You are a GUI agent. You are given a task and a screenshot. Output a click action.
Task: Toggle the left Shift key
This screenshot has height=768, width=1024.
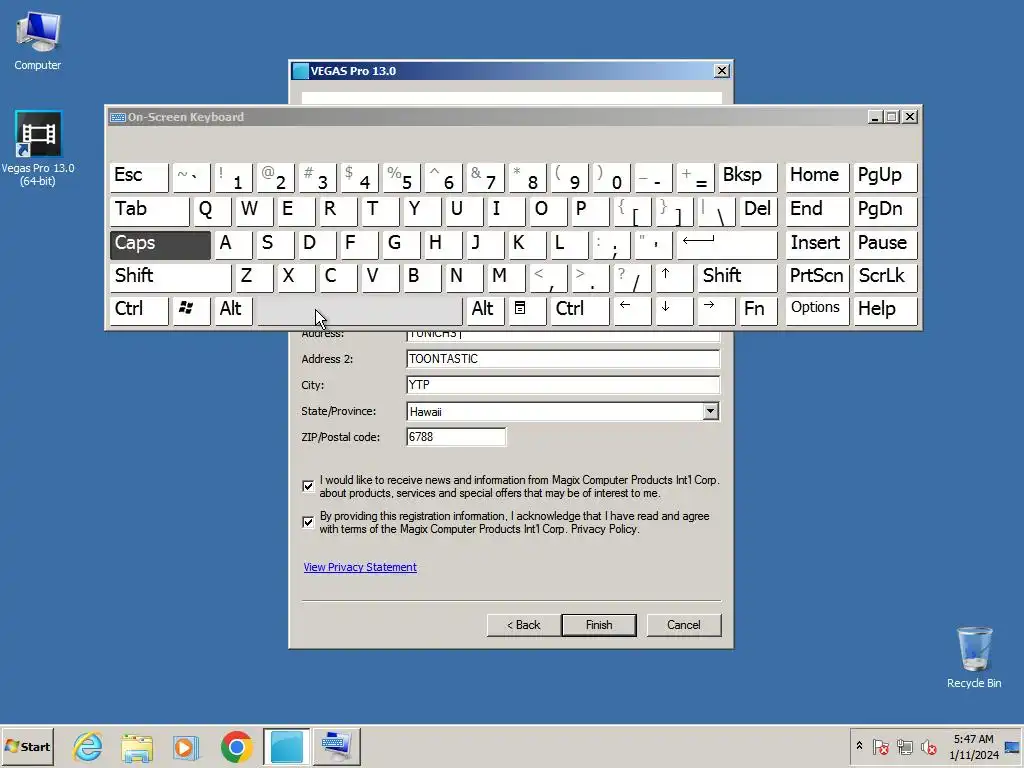[x=170, y=278]
